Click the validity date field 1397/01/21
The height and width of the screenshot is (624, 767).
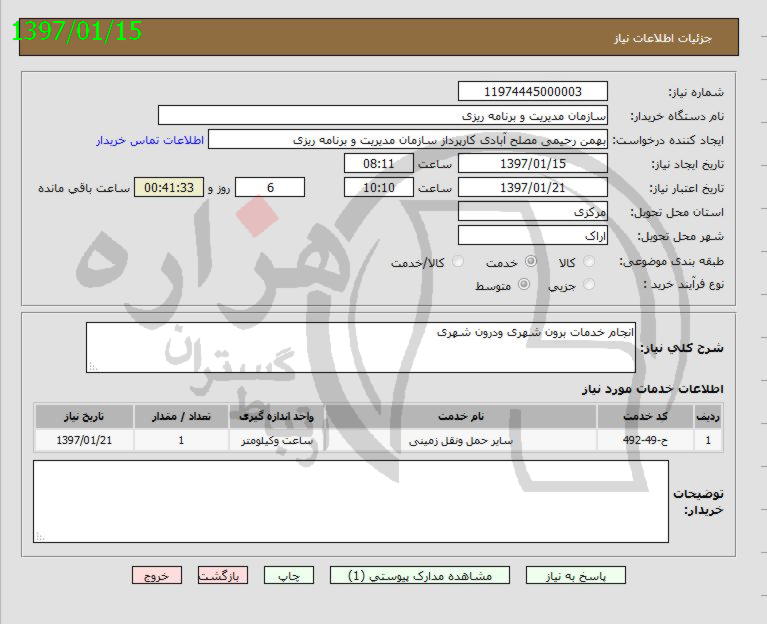[533, 187]
